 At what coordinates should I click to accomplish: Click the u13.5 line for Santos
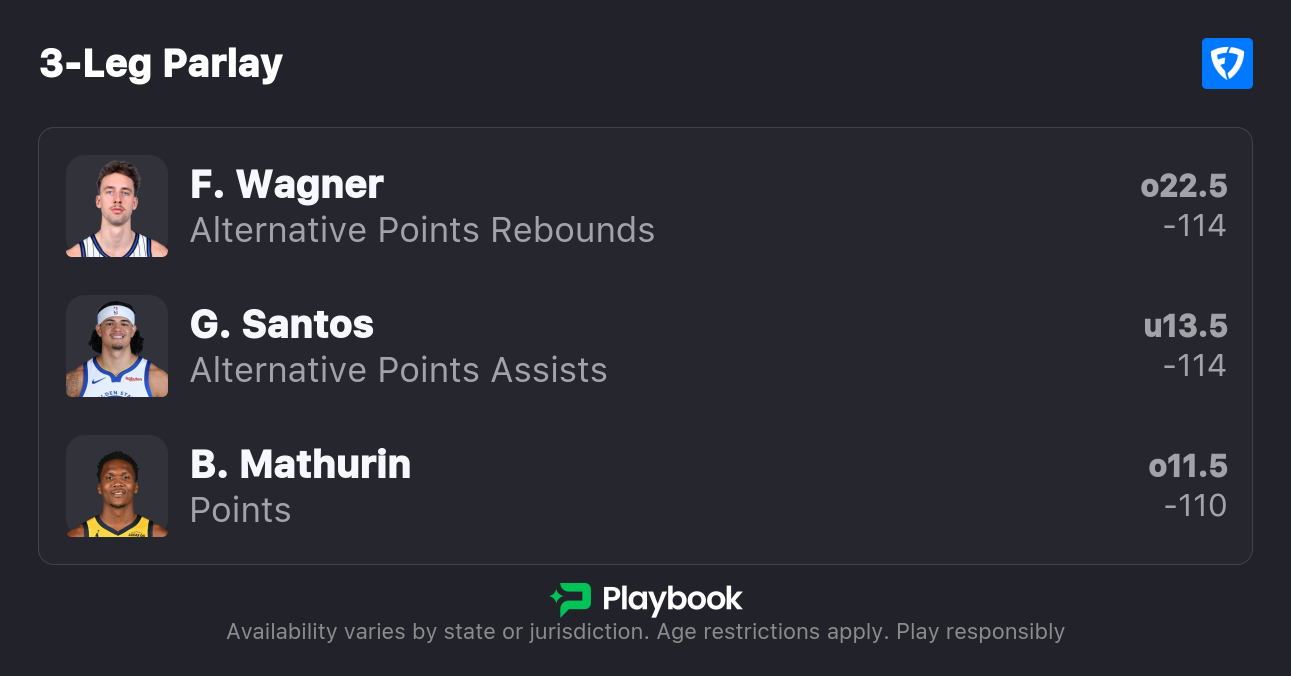pyautogui.click(x=1185, y=326)
